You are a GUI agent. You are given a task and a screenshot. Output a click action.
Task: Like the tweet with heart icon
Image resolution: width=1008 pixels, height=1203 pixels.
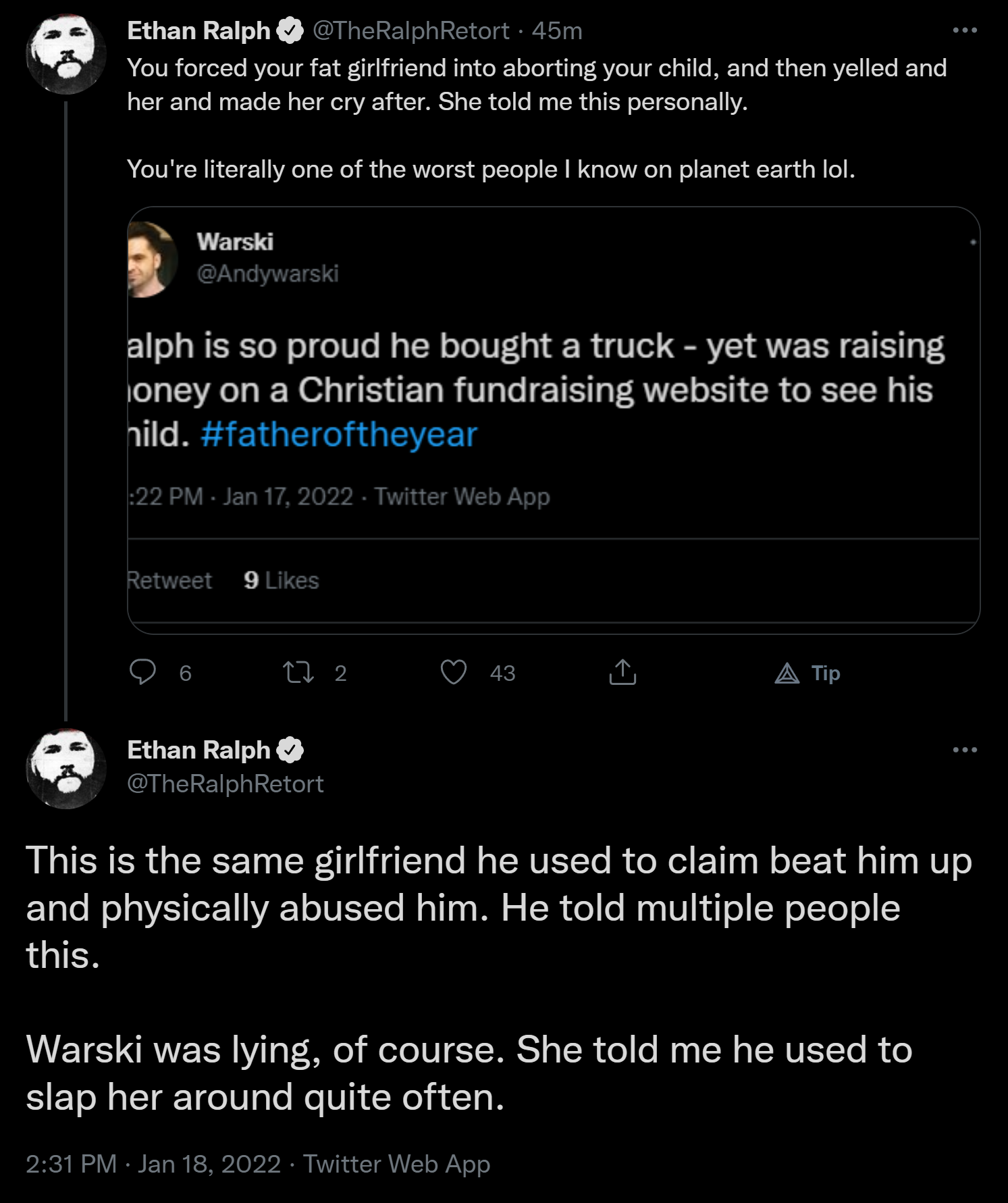(454, 672)
